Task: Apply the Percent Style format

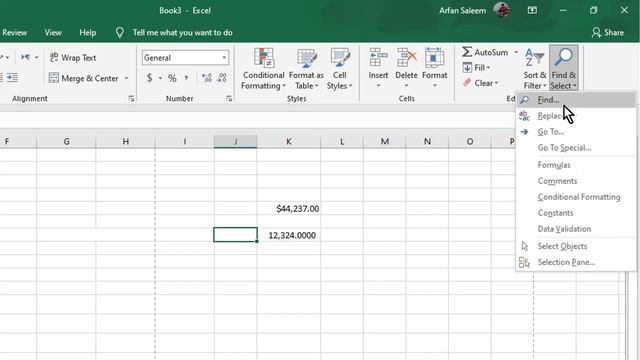Action: 172,78
